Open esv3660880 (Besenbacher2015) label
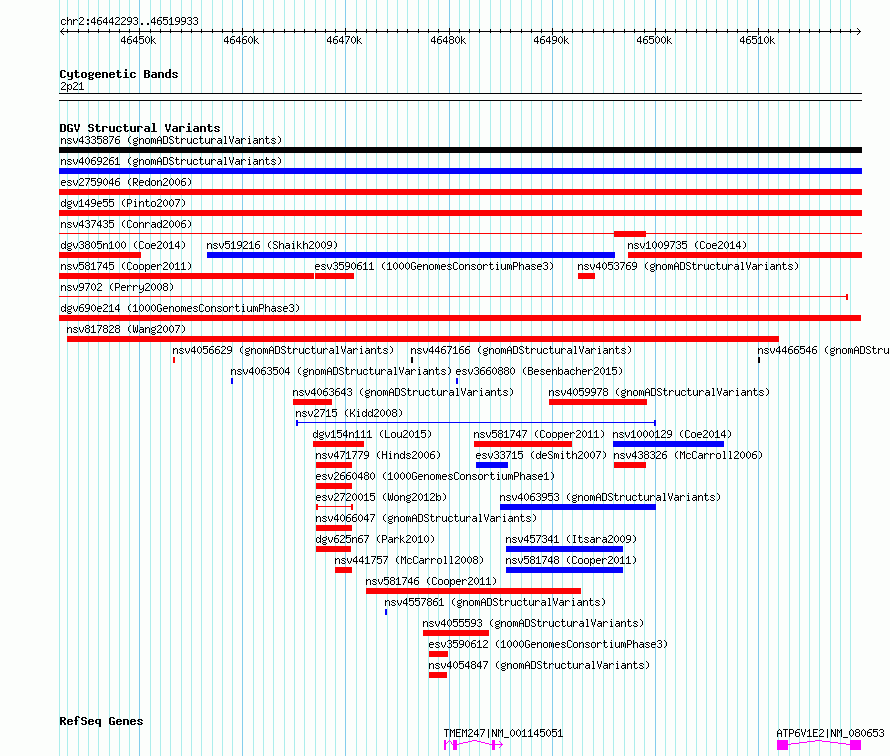 (x=539, y=371)
